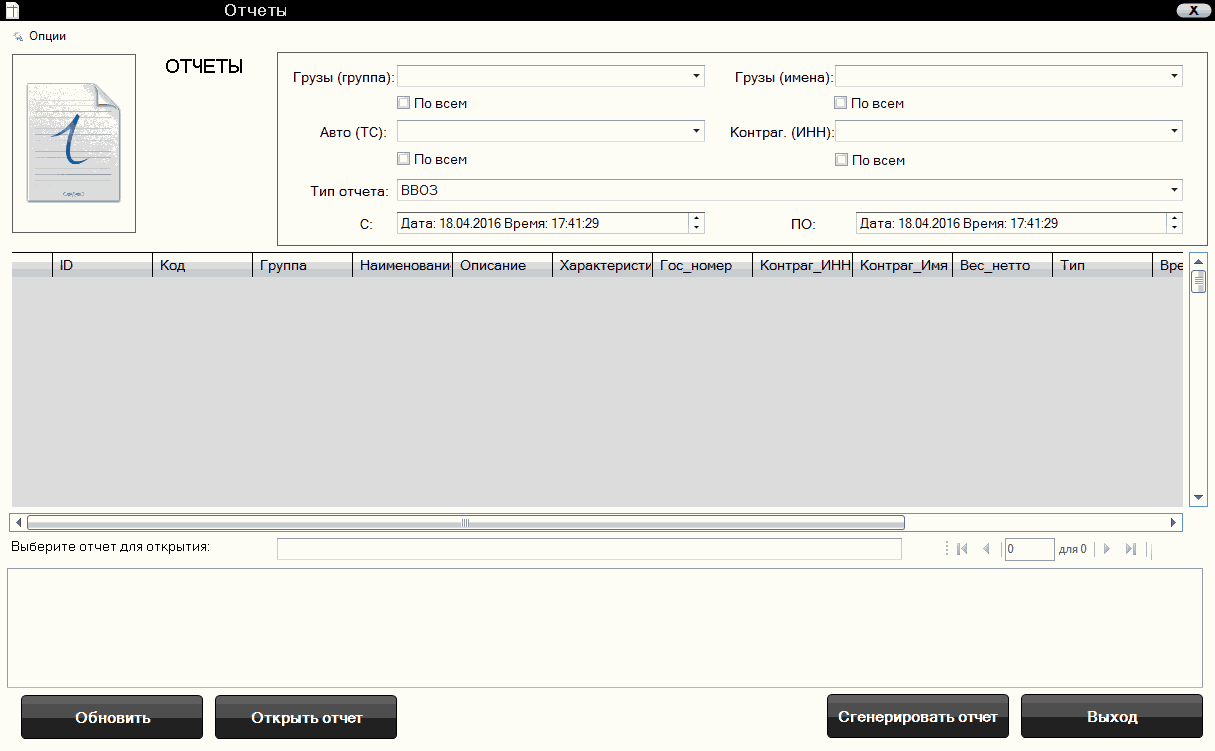Toggle 'По всем' under Авто (ТС)
This screenshot has height=751, width=1215.
[403, 159]
